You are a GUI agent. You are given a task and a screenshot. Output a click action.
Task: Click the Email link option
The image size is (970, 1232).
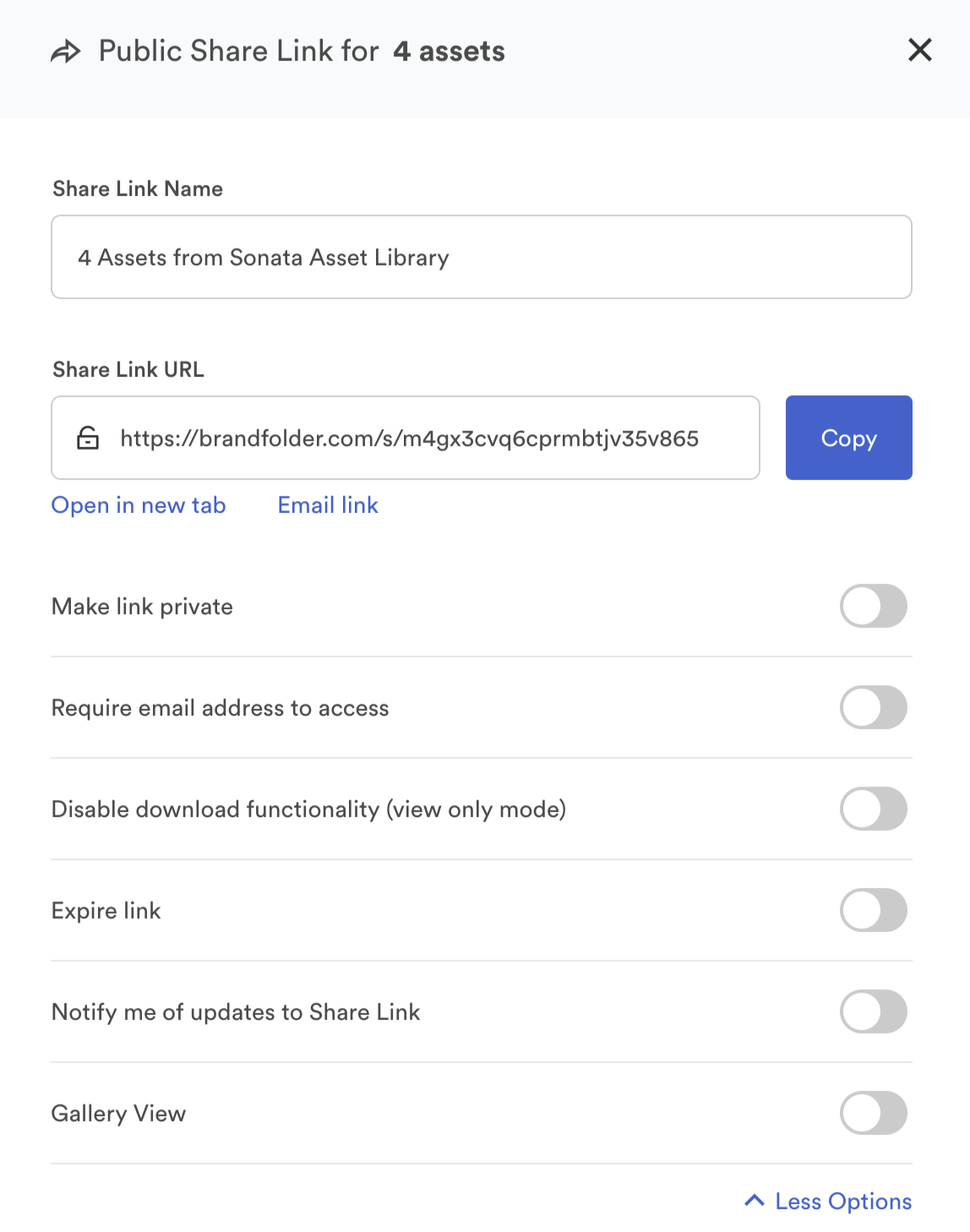[328, 505]
